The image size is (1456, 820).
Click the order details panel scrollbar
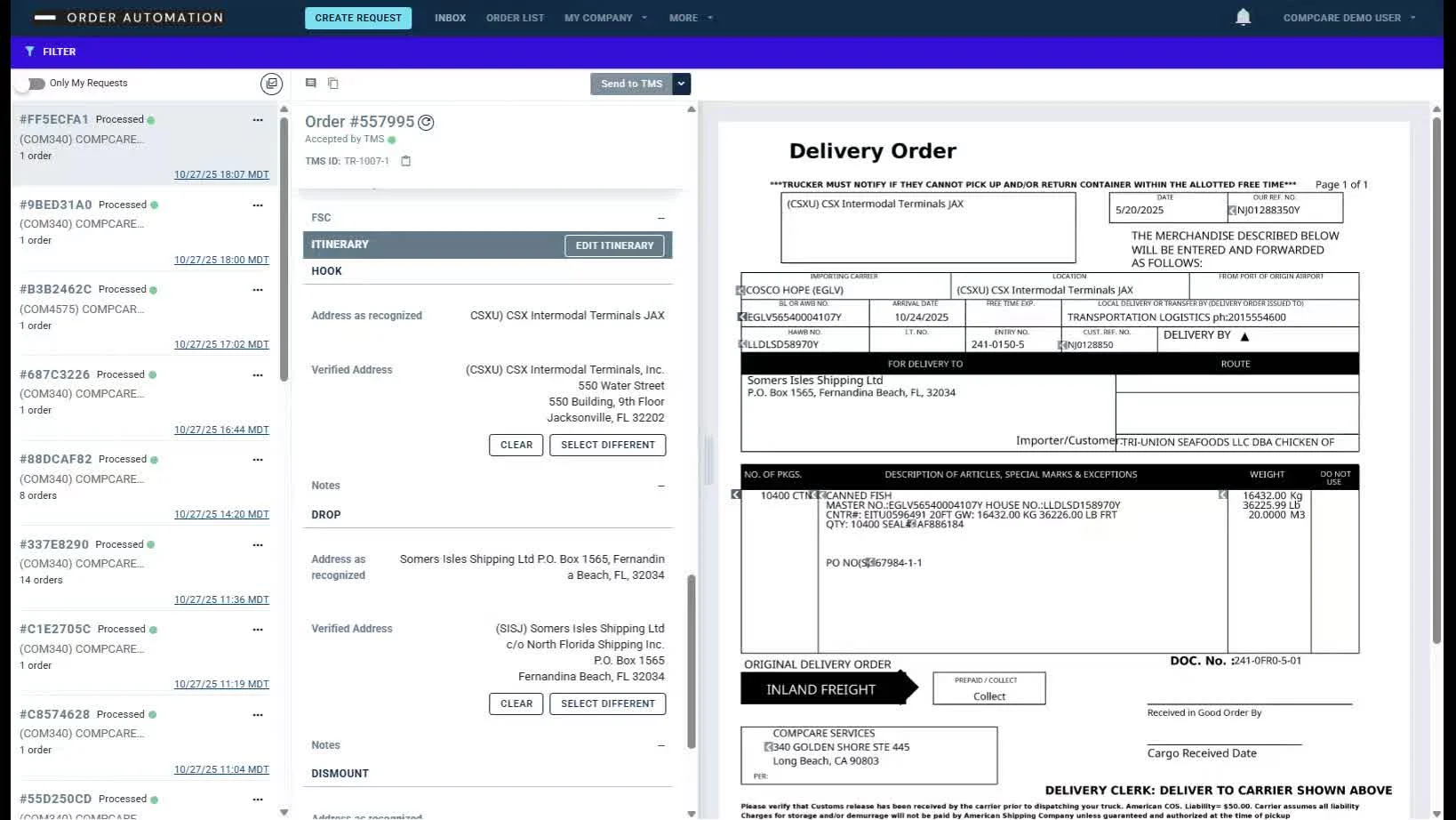[691, 662]
